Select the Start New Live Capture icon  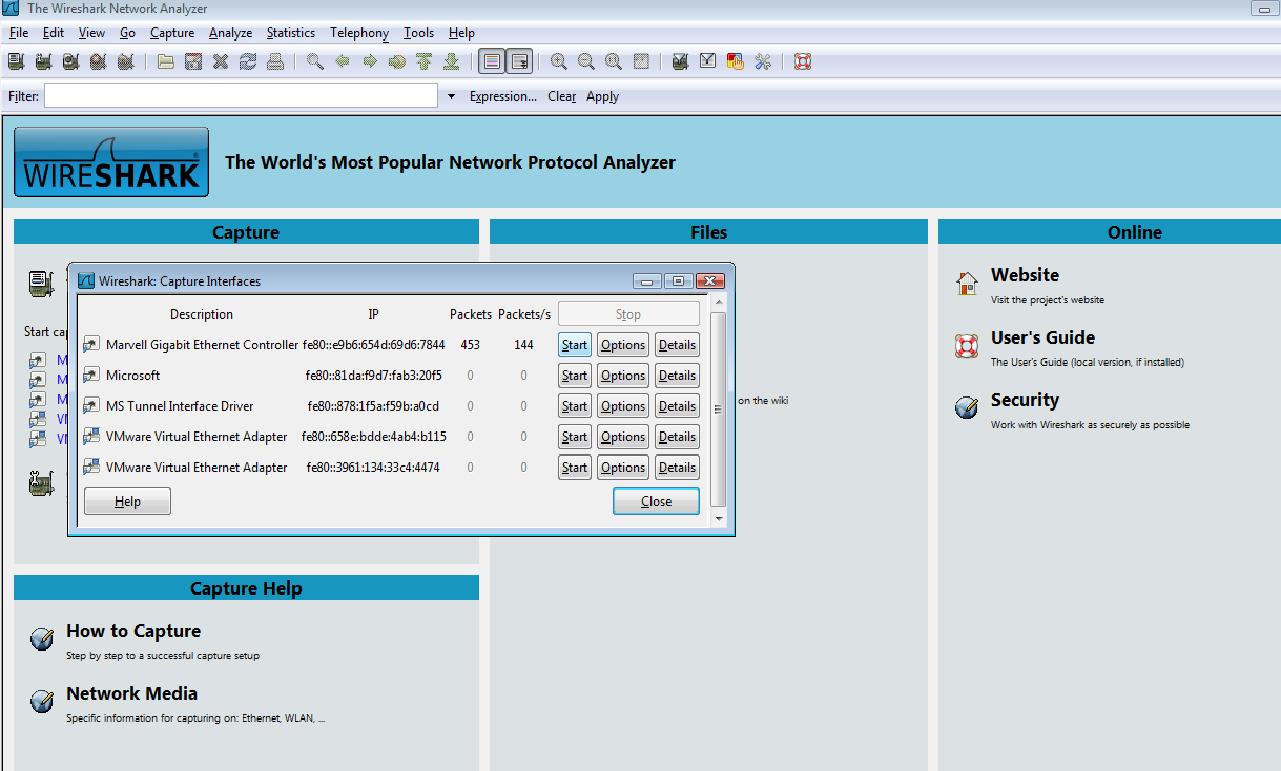68,61
